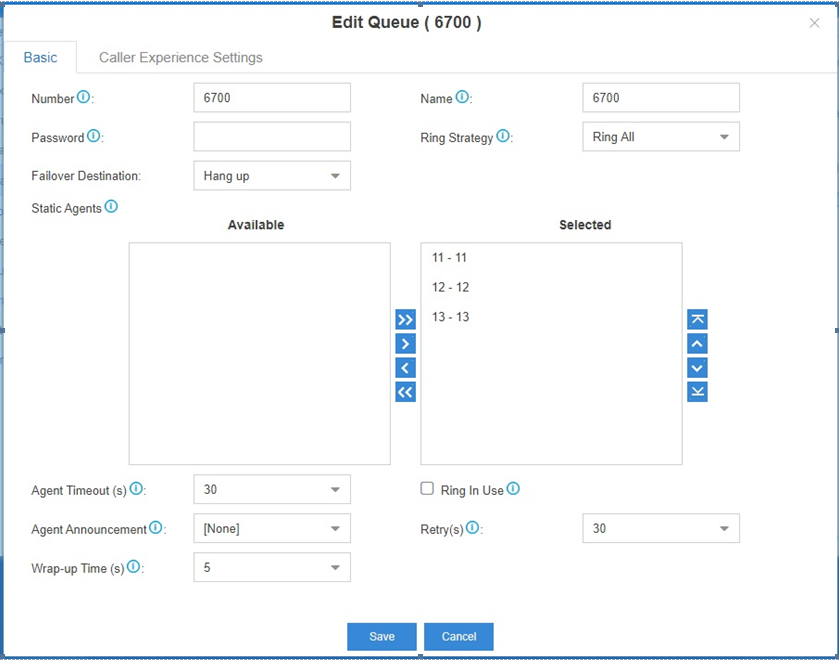Enable the Ring In Use checkbox
839x660 pixels.
point(427,488)
